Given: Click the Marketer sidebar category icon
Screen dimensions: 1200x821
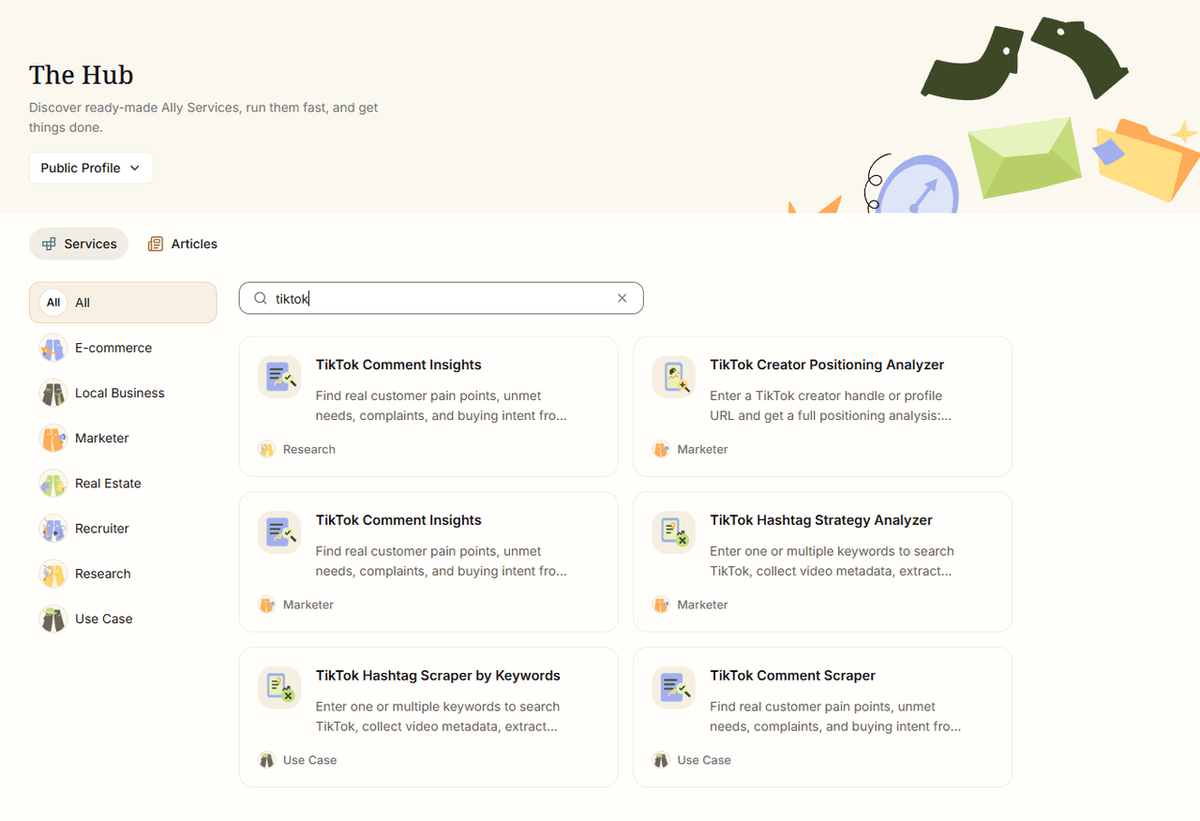Looking at the screenshot, I should point(53,438).
